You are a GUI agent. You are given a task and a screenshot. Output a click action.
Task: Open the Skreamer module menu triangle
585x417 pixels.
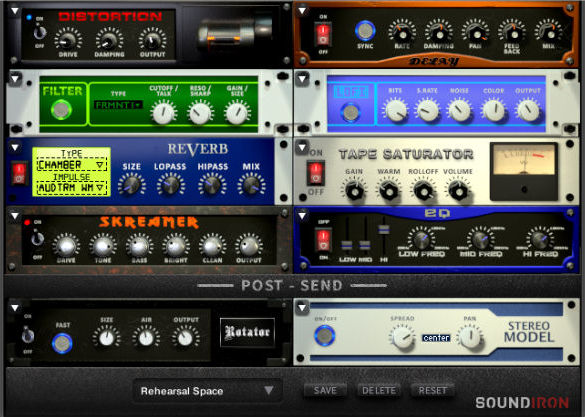15,216
